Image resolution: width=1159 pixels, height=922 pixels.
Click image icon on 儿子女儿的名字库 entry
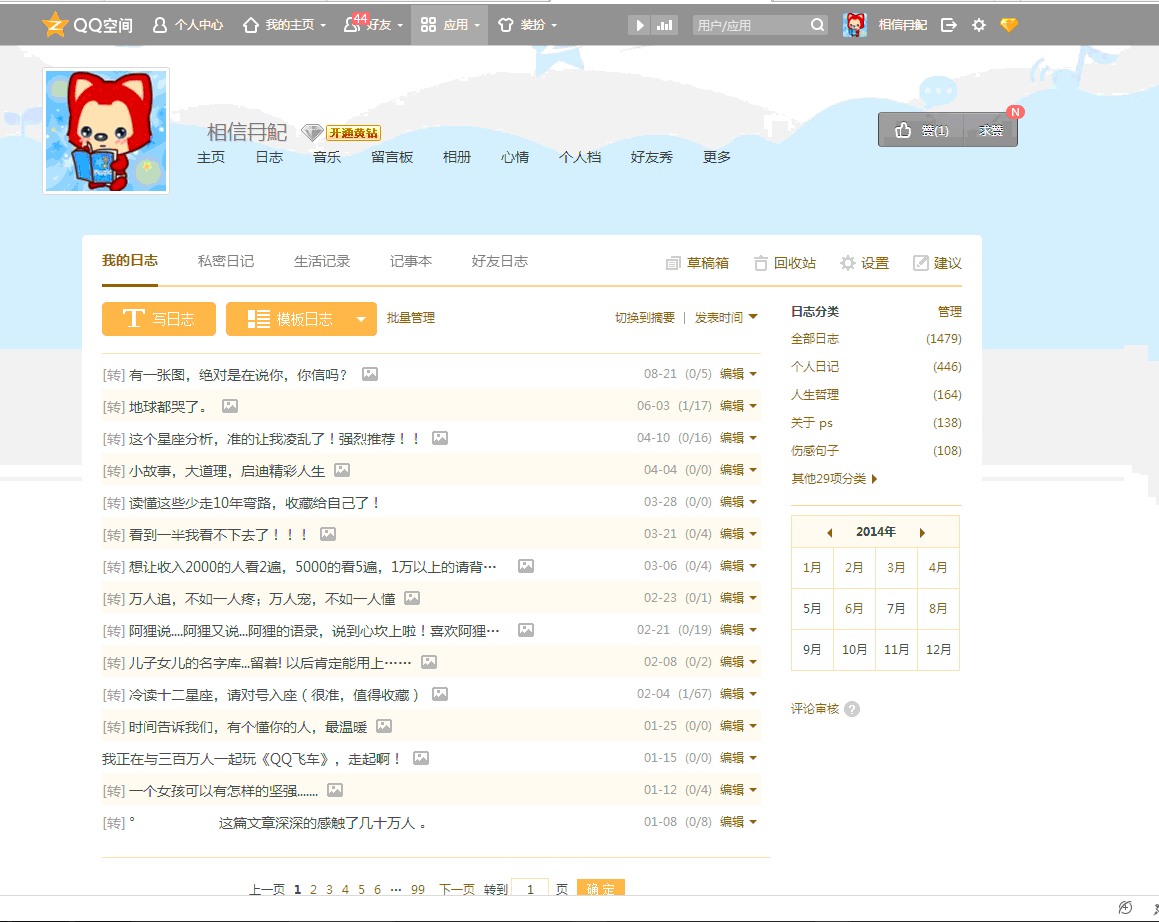pyautogui.click(x=429, y=662)
